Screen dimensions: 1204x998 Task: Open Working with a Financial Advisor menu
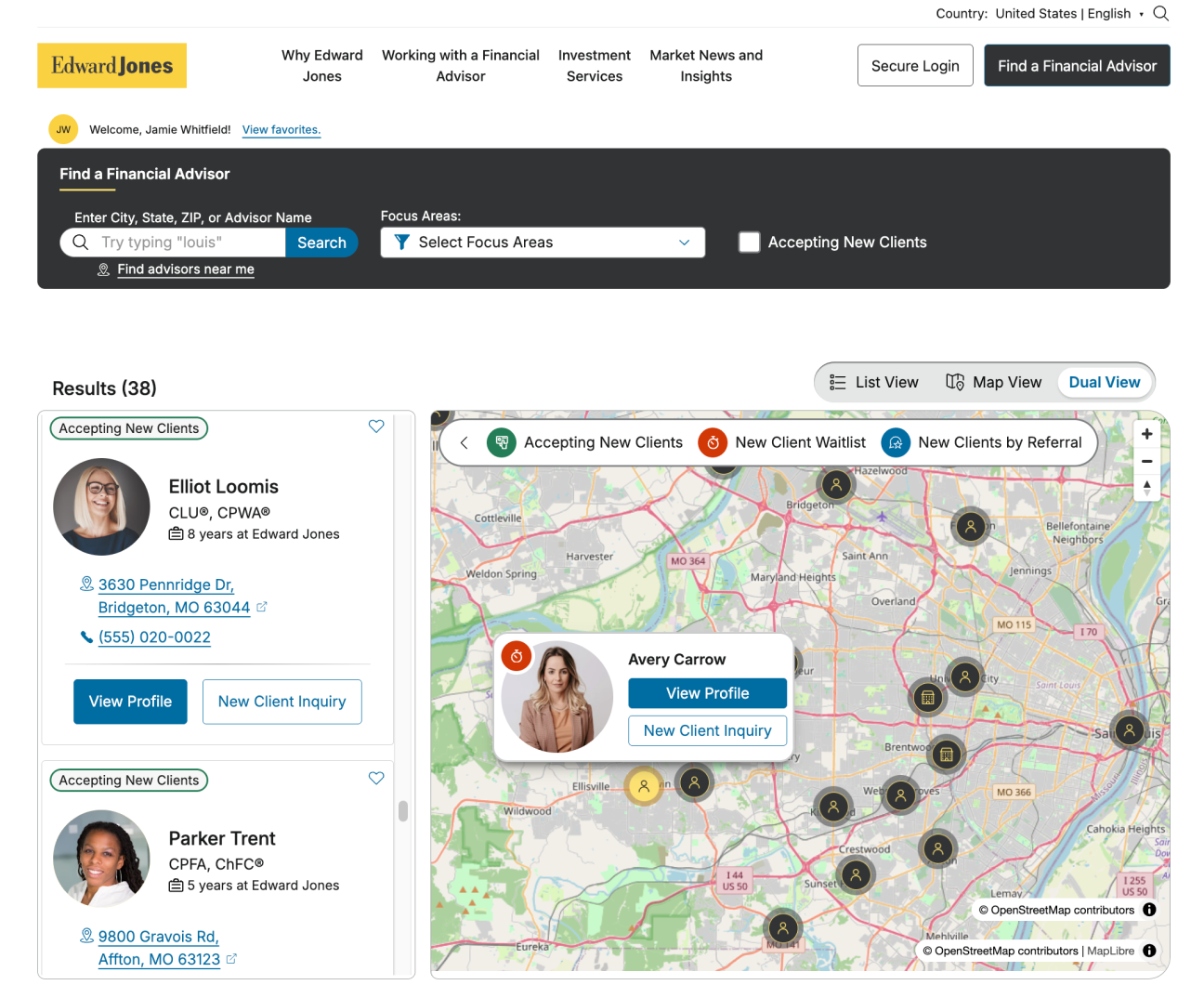461,66
